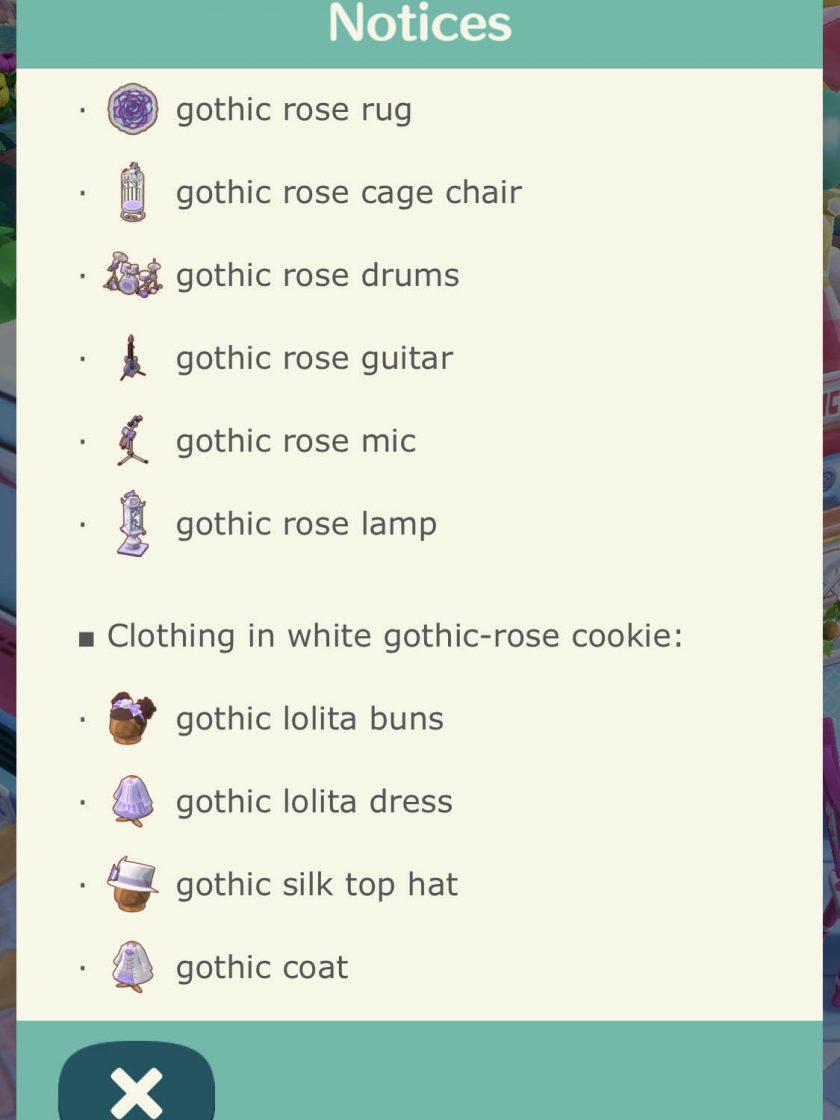The width and height of the screenshot is (840, 1120).
Task: Click the 'gothic rose cage chair' label
Action: tap(349, 192)
